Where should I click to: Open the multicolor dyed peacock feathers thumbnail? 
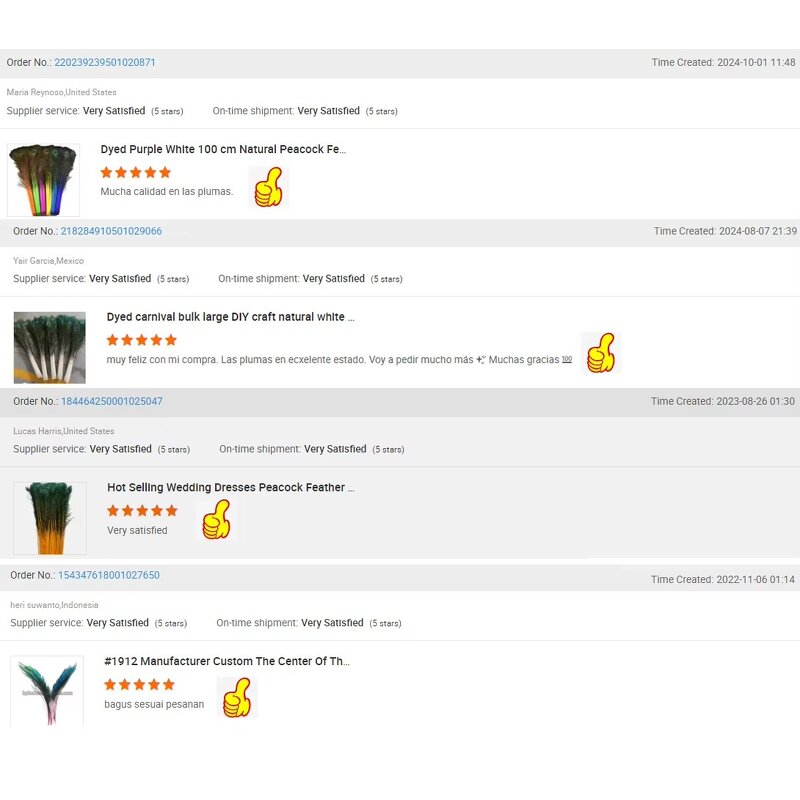click(x=43, y=180)
